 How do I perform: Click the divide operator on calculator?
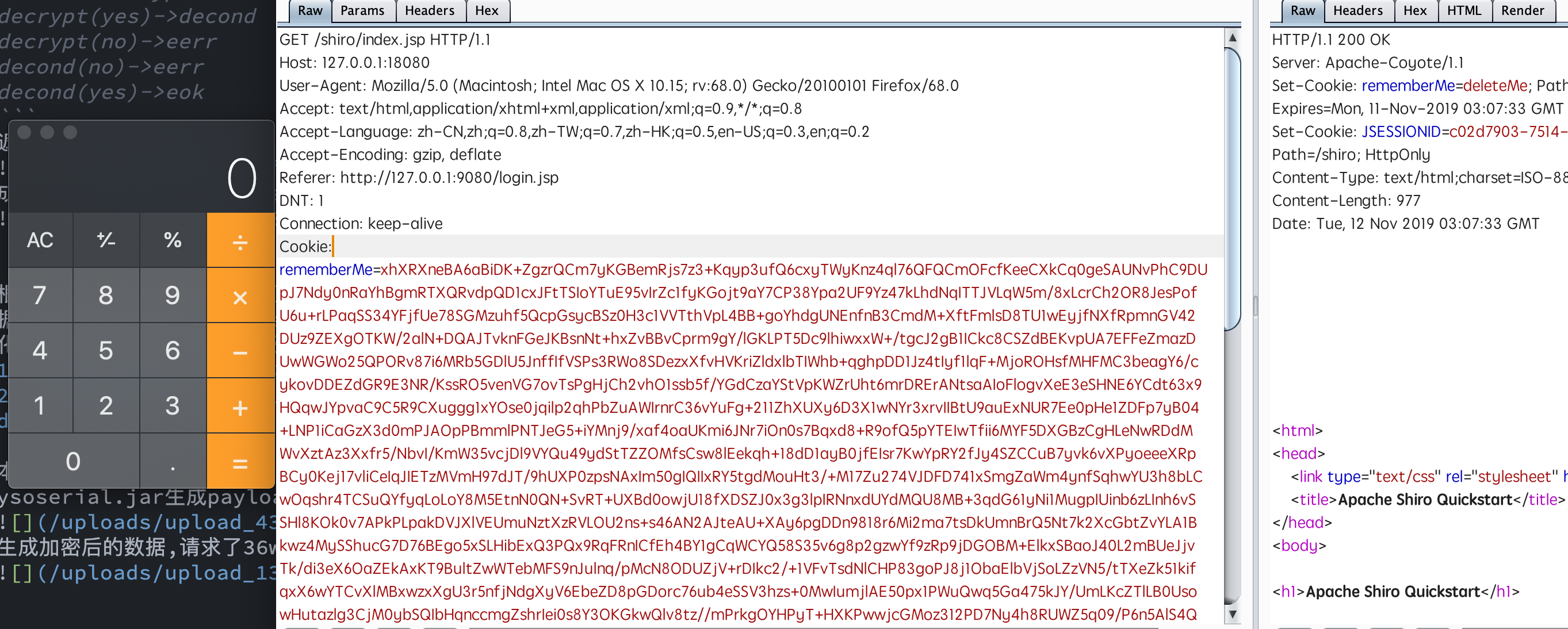(240, 240)
